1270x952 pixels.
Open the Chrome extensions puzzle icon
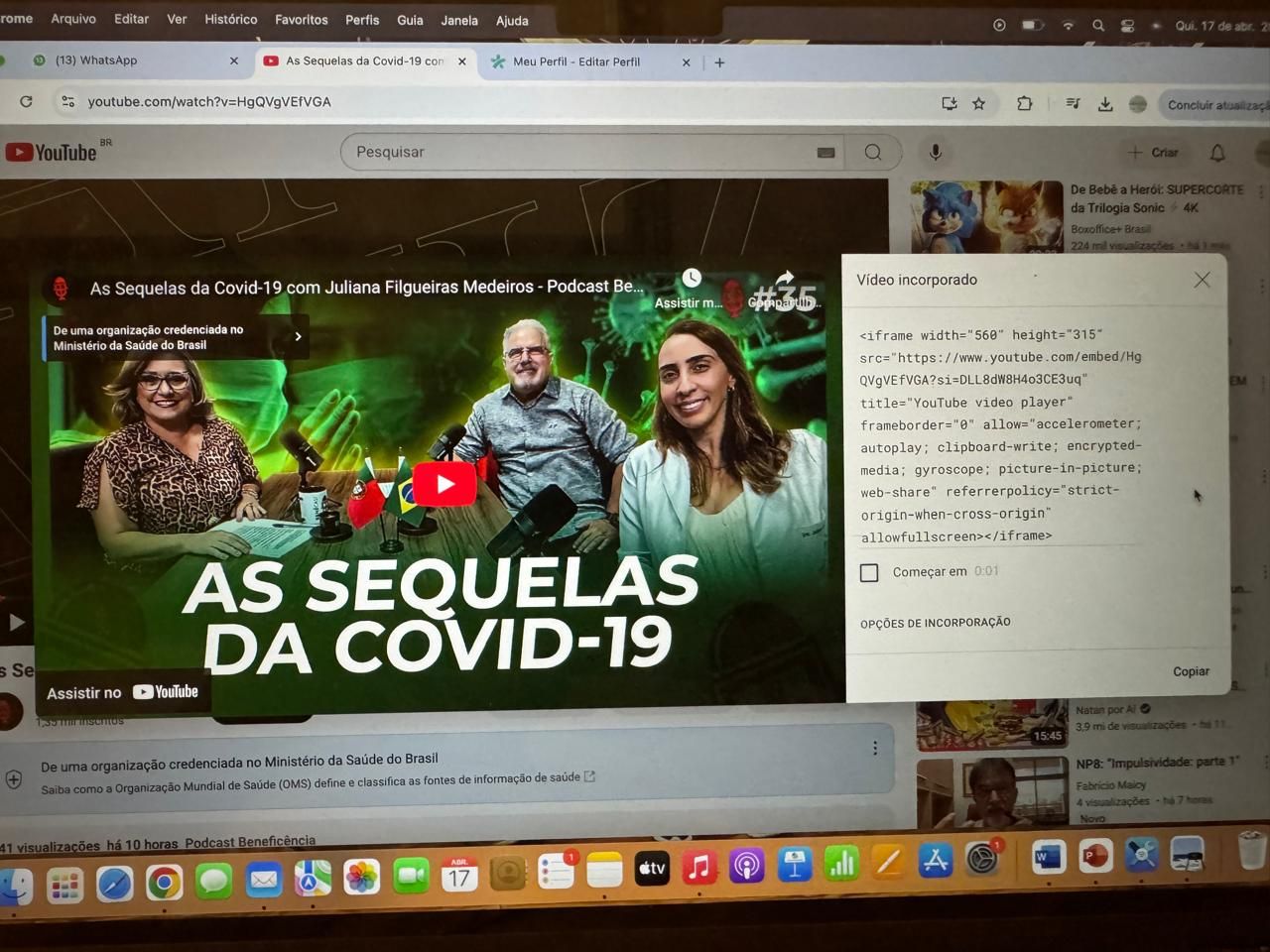[x=1025, y=103]
